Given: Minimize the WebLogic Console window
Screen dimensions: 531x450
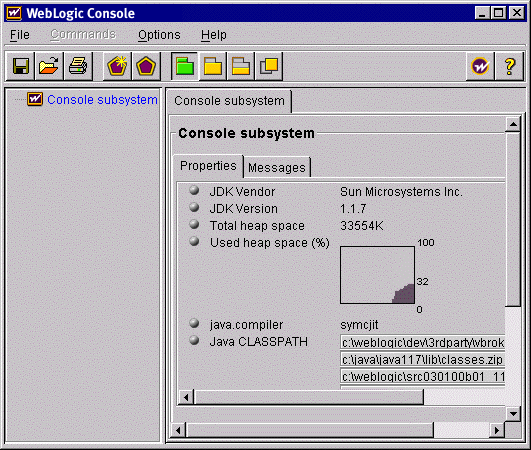Looking at the screenshot, I should pos(483,13).
